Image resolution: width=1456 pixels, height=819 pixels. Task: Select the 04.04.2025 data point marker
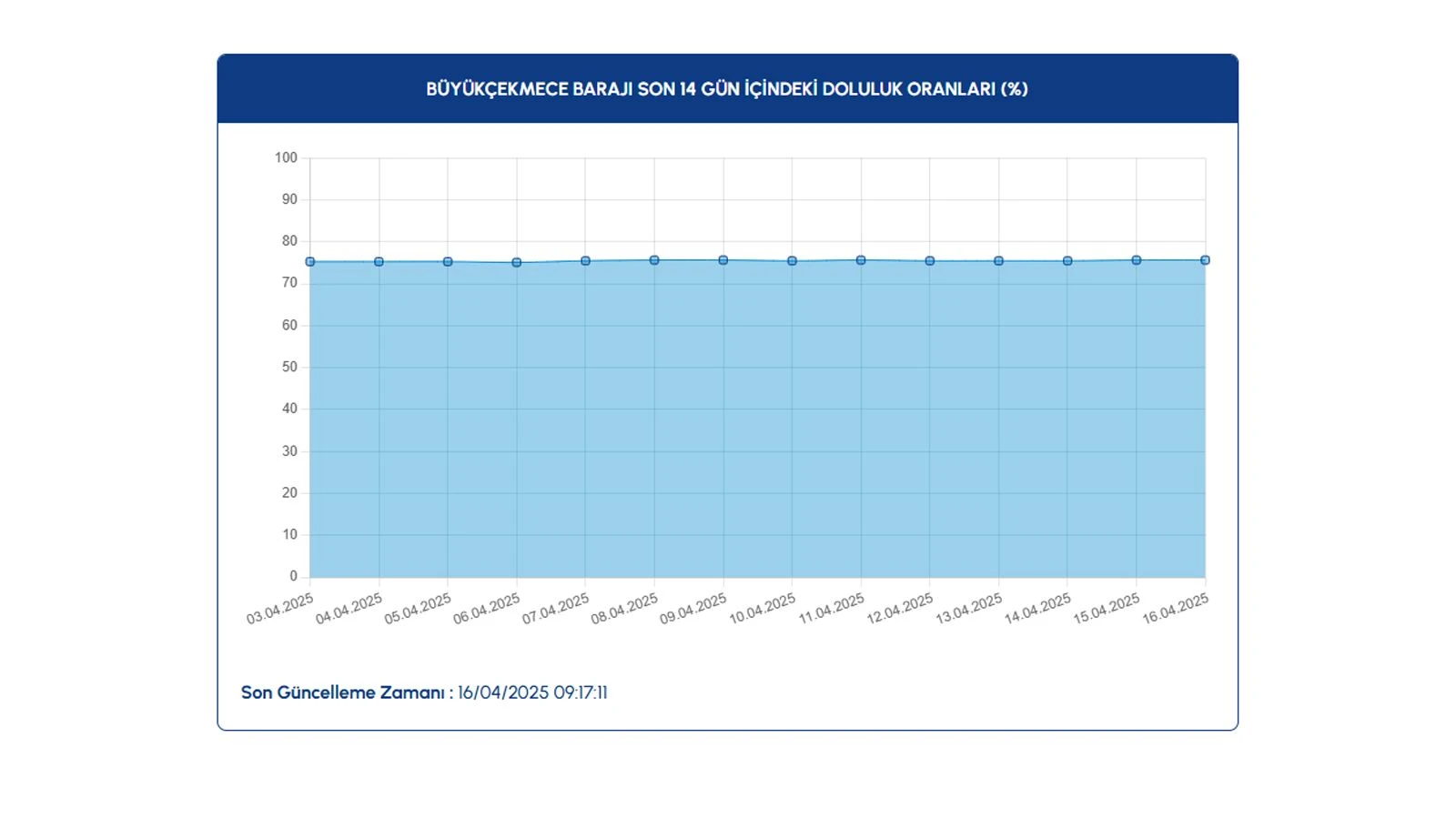click(379, 262)
